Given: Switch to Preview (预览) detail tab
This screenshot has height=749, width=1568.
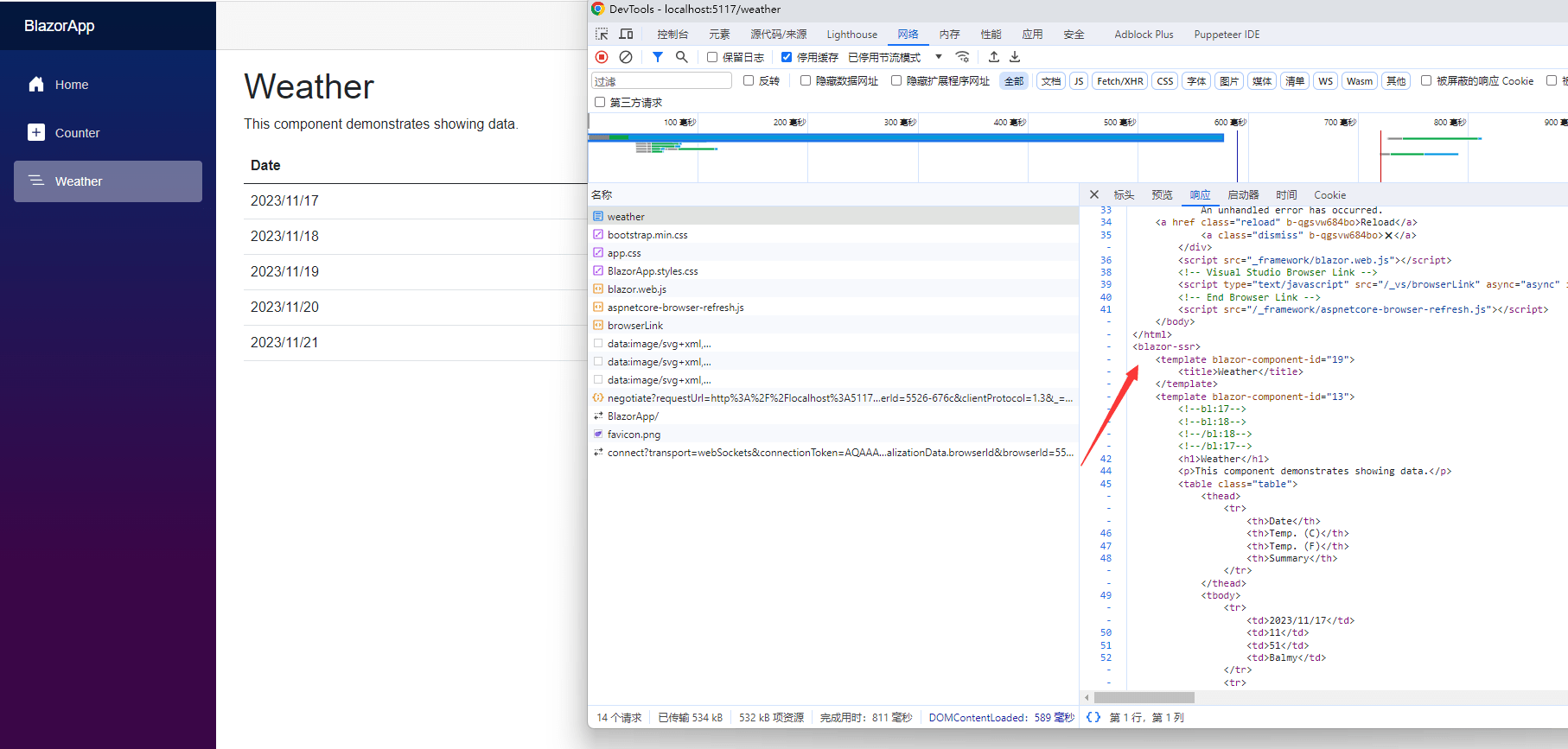Looking at the screenshot, I should tap(1162, 195).
